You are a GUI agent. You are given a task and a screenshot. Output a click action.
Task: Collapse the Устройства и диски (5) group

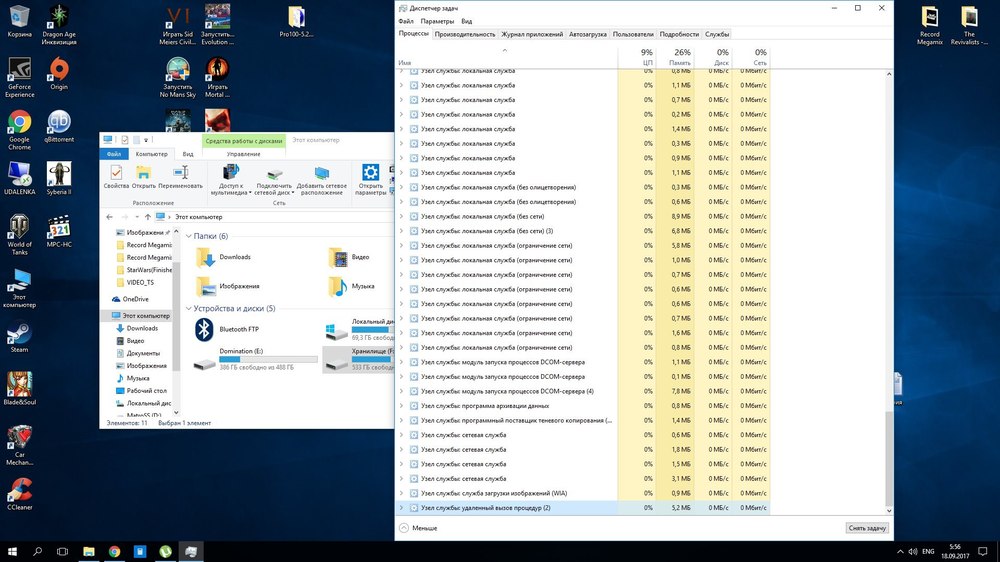(188, 308)
